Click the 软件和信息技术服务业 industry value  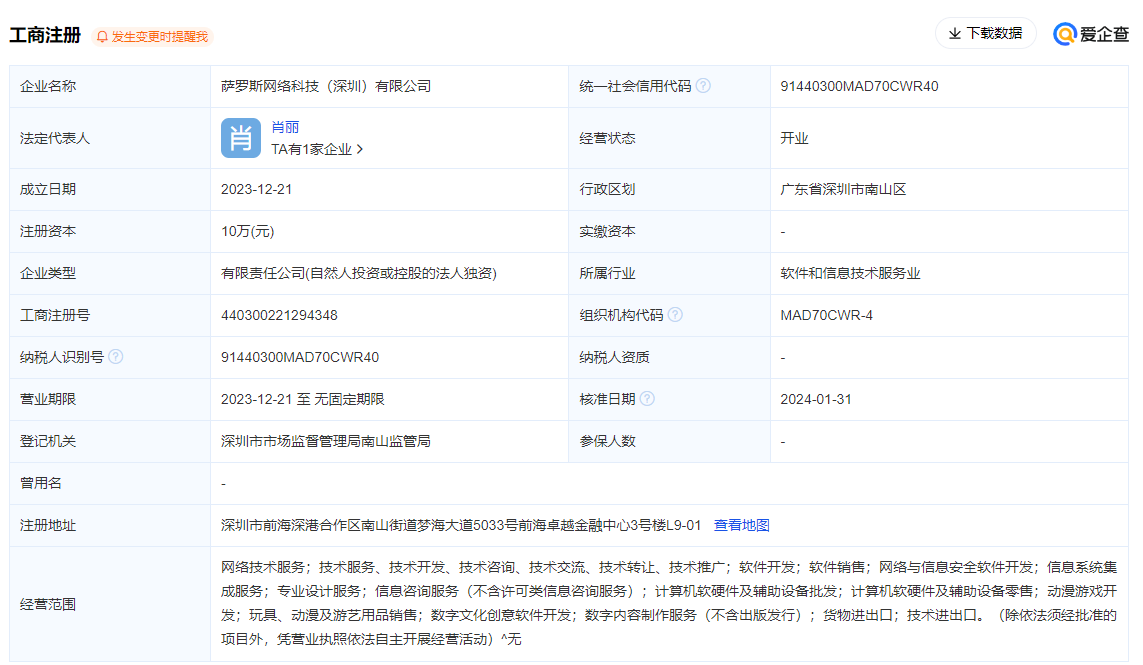pyautogui.click(x=850, y=273)
